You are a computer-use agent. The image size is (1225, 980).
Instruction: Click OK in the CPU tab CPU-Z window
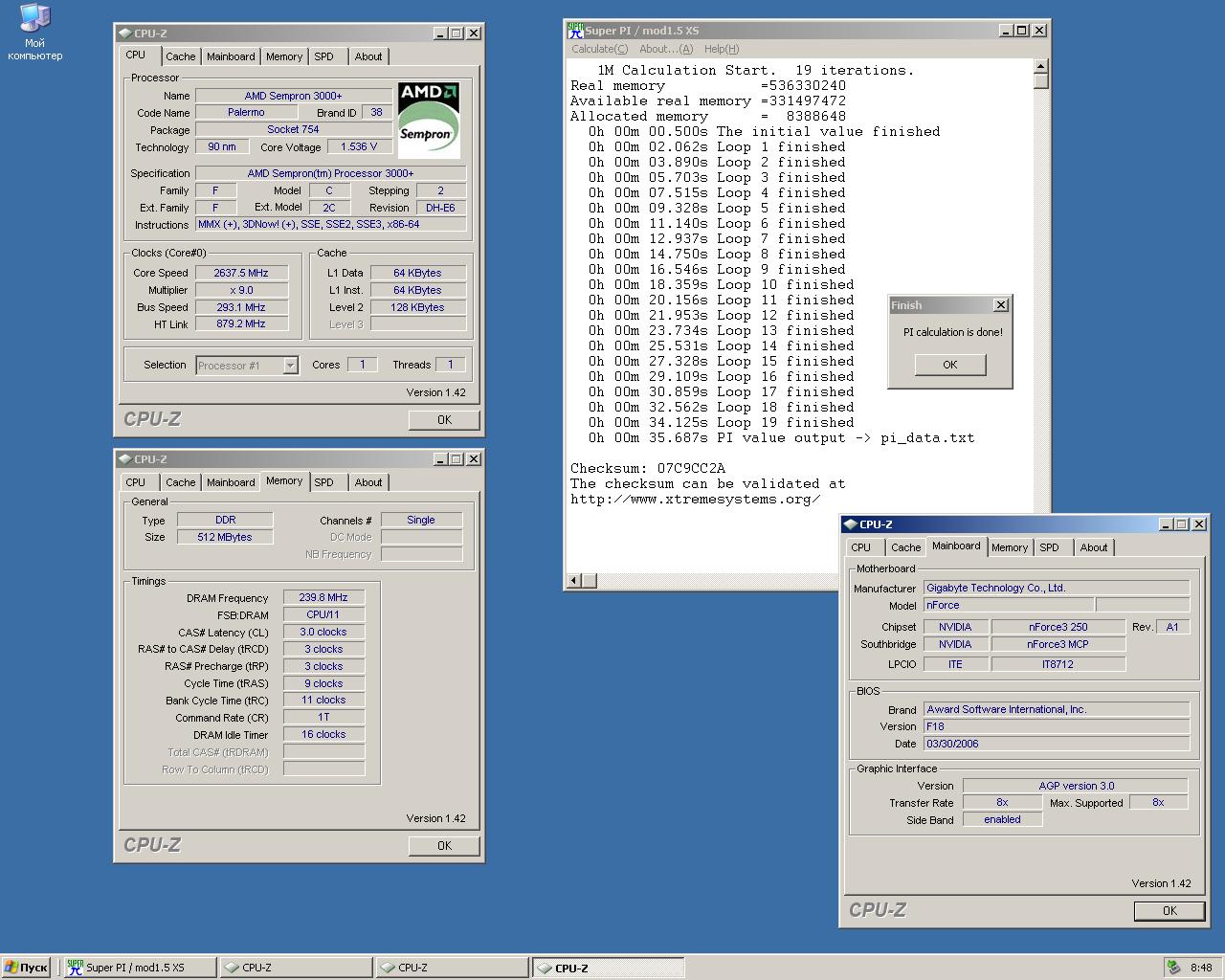tap(444, 419)
